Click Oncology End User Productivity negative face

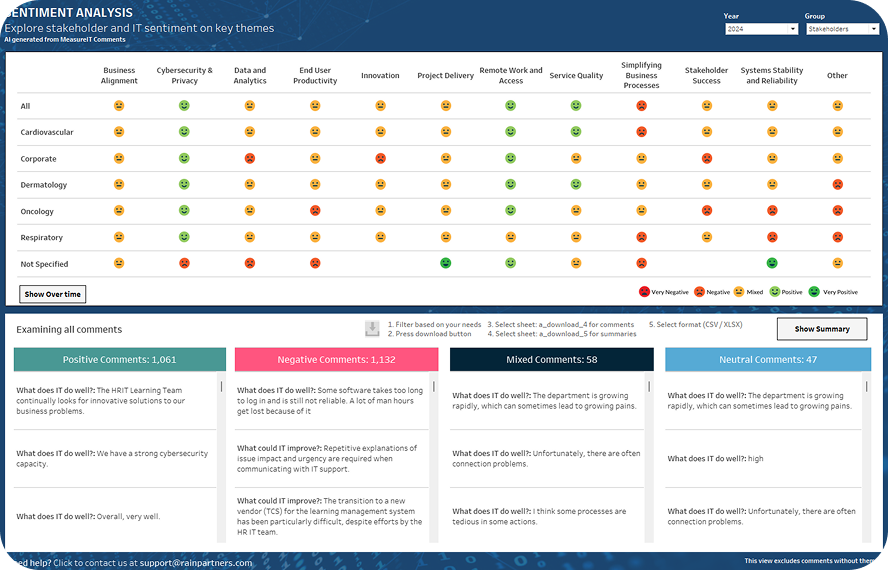(x=315, y=211)
